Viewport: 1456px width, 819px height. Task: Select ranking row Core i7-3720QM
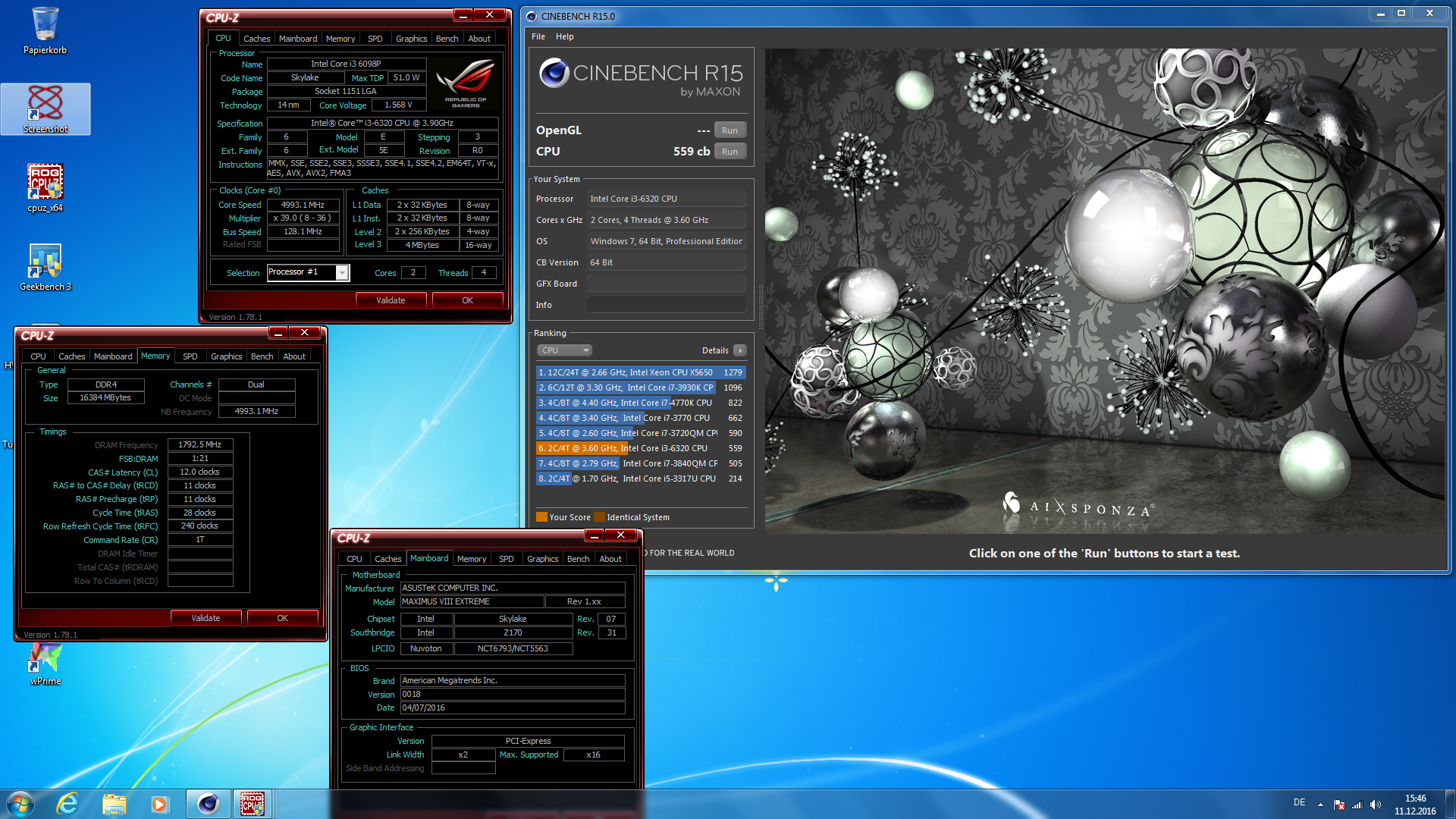641,433
